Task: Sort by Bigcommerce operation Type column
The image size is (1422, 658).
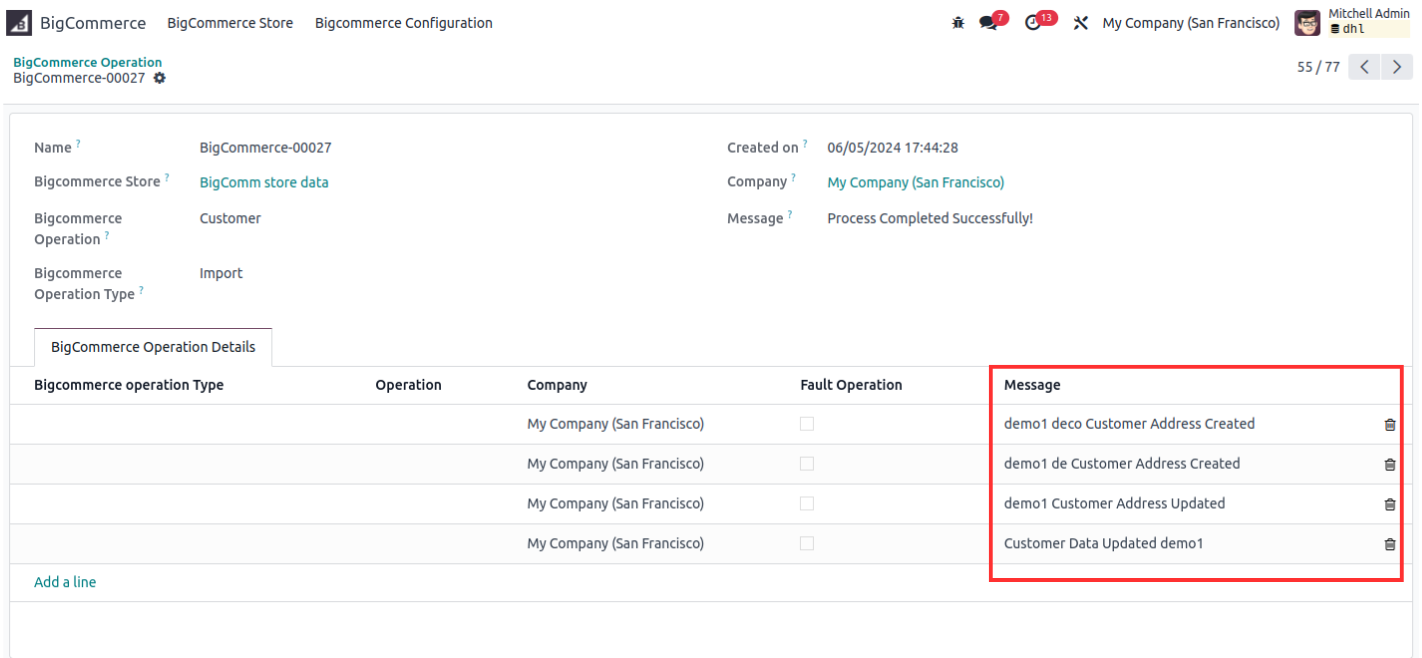Action: pyautogui.click(x=129, y=385)
